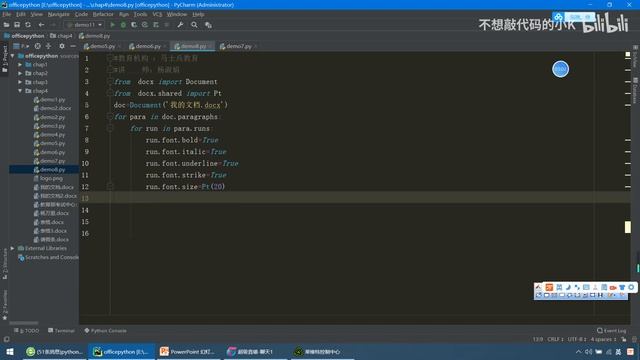Show hidden tray icons chevron
The image size is (640, 360).
(578, 351)
